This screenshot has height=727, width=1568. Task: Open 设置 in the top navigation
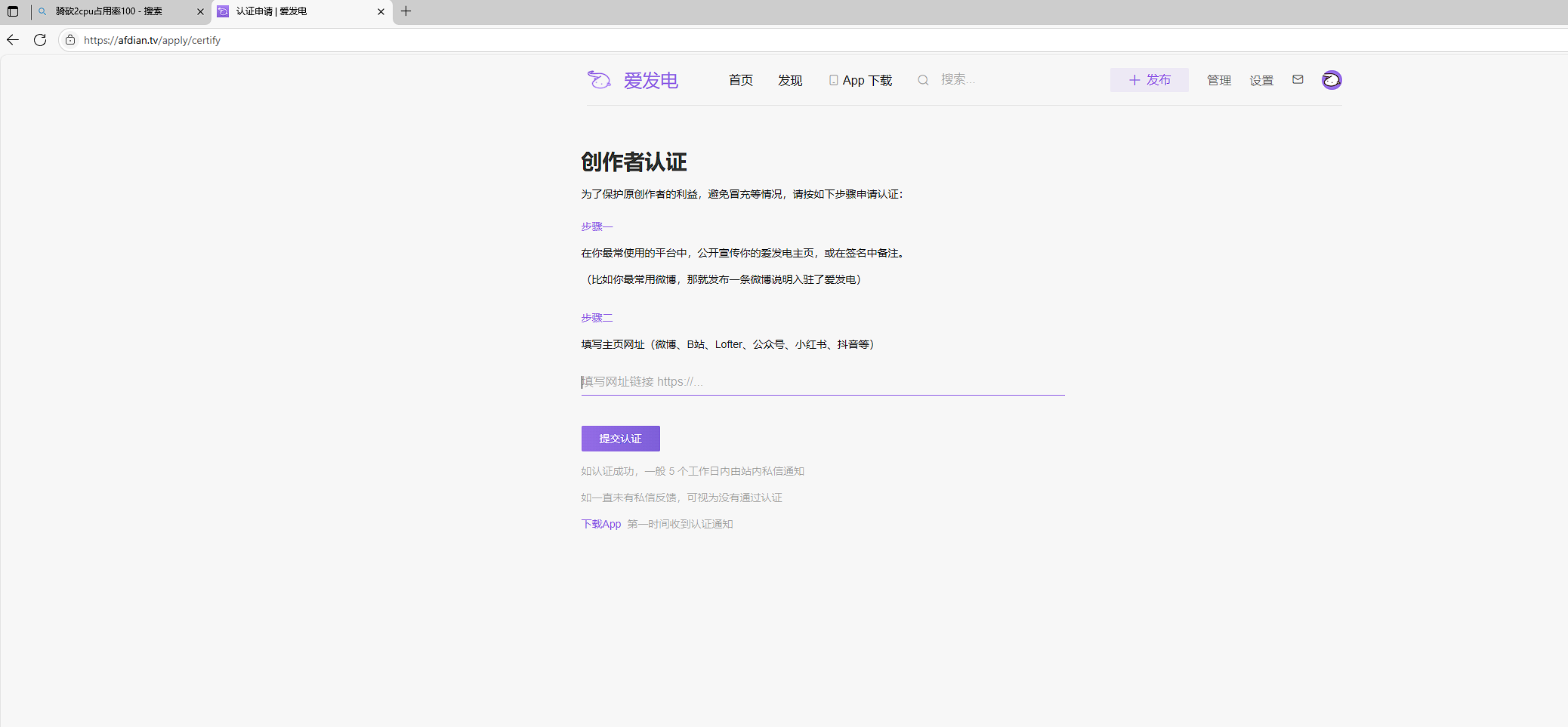(x=1261, y=80)
